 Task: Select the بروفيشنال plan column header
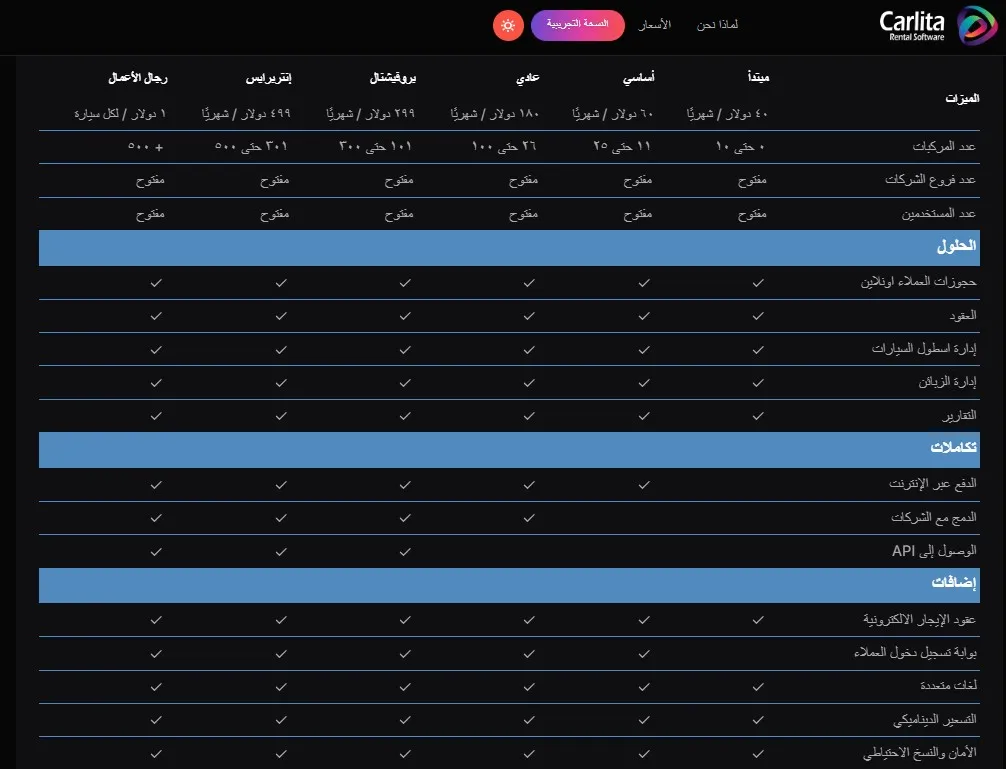(x=393, y=78)
